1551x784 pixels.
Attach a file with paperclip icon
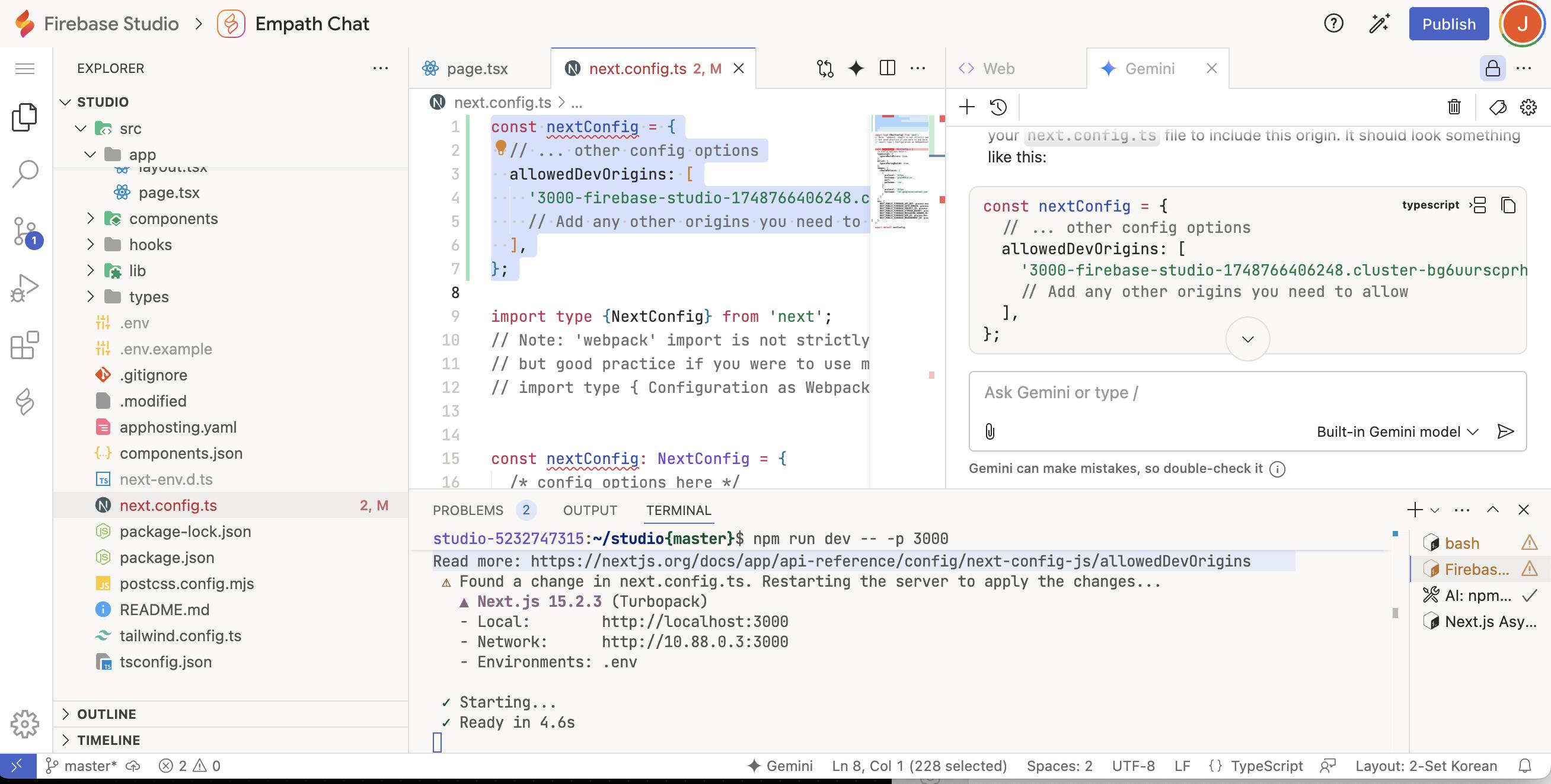990,431
